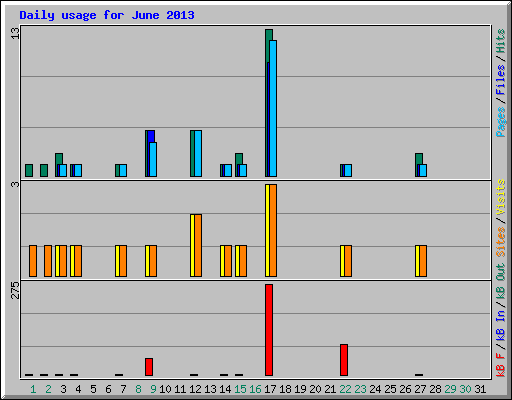Click day label 12 on the x-axis
Screen dimensions: 512x400
pyautogui.click(x=195, y=389)
